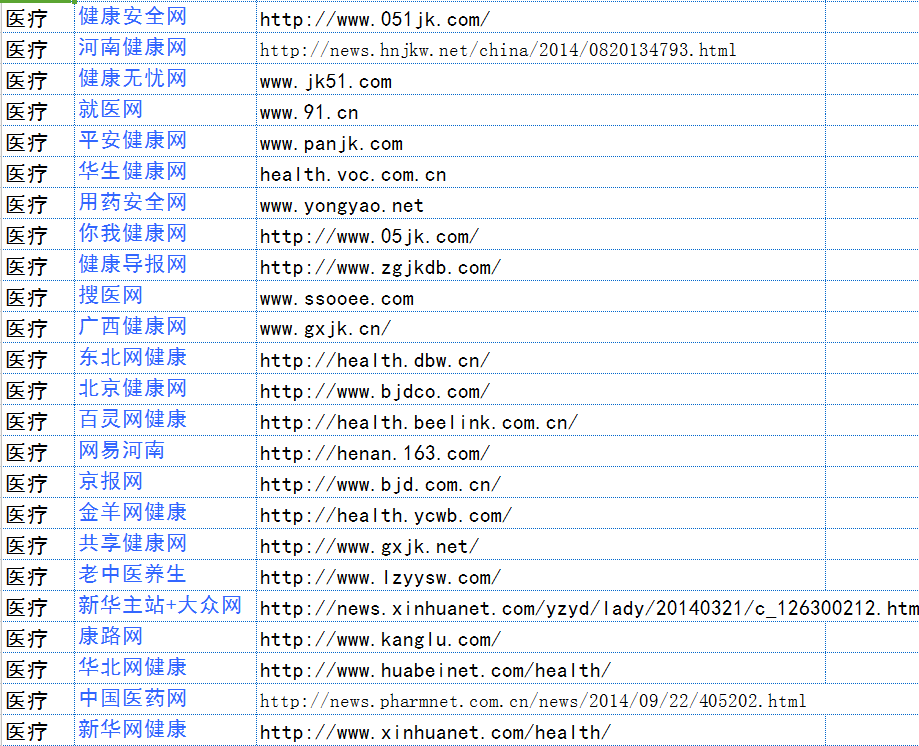The image size is (919, 746).
Task: Click the '医疗' cell beside 中国医药网
Action: click(x=38, y=700)
